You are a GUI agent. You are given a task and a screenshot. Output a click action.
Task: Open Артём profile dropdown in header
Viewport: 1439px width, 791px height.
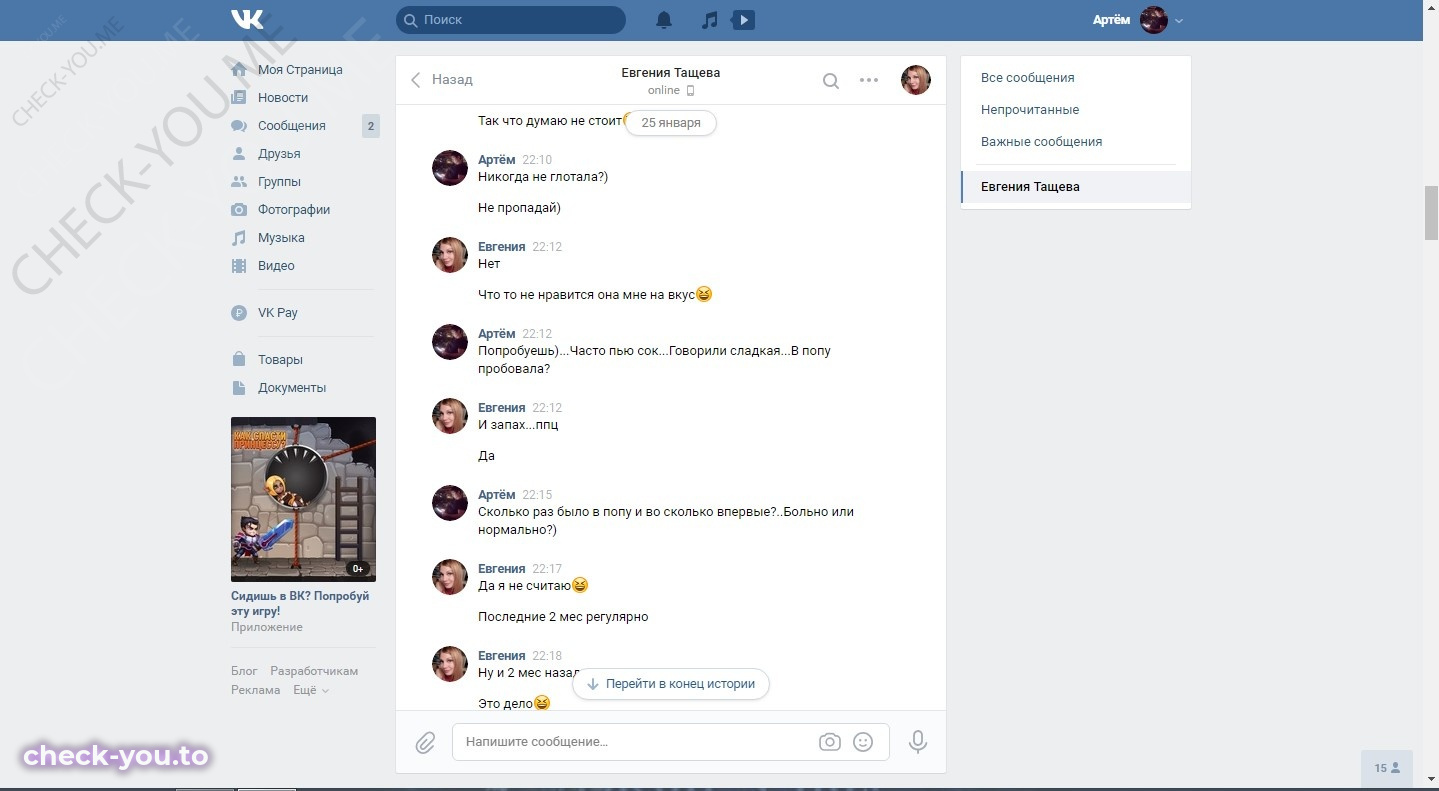[x=1138, y=20]
